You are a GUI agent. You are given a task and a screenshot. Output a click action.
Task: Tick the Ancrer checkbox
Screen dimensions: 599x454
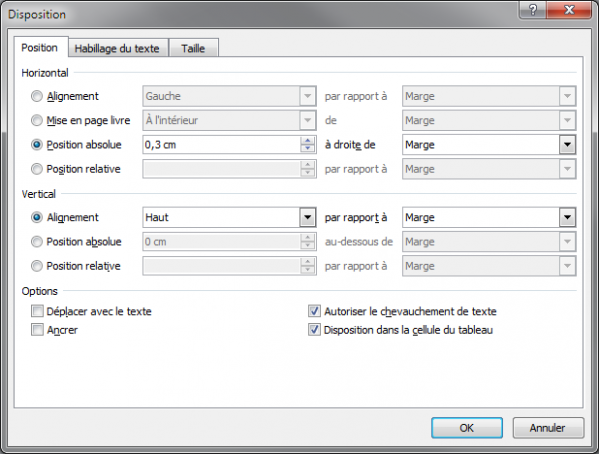pos(37,329)
